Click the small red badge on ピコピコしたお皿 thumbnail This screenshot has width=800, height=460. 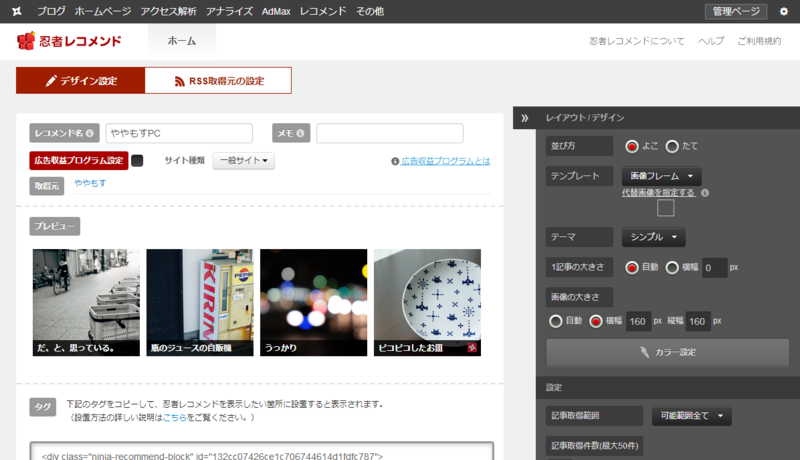[472, 348]
